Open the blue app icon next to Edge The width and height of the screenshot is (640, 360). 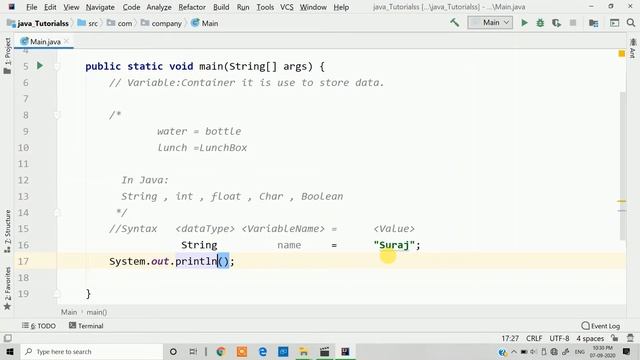point(283,351)
